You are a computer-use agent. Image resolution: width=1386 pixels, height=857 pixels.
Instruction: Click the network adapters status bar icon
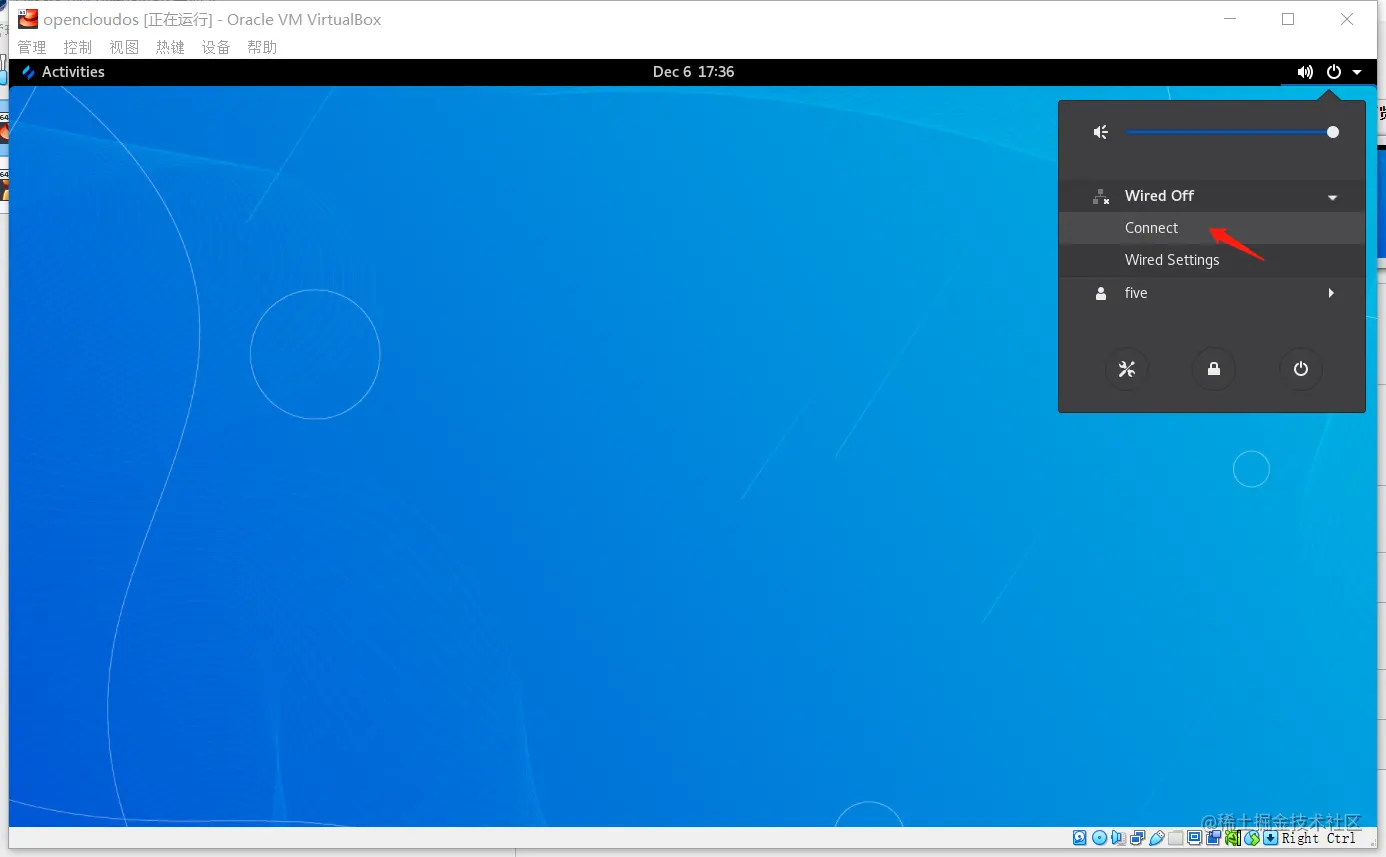(x=1138, y=838)
